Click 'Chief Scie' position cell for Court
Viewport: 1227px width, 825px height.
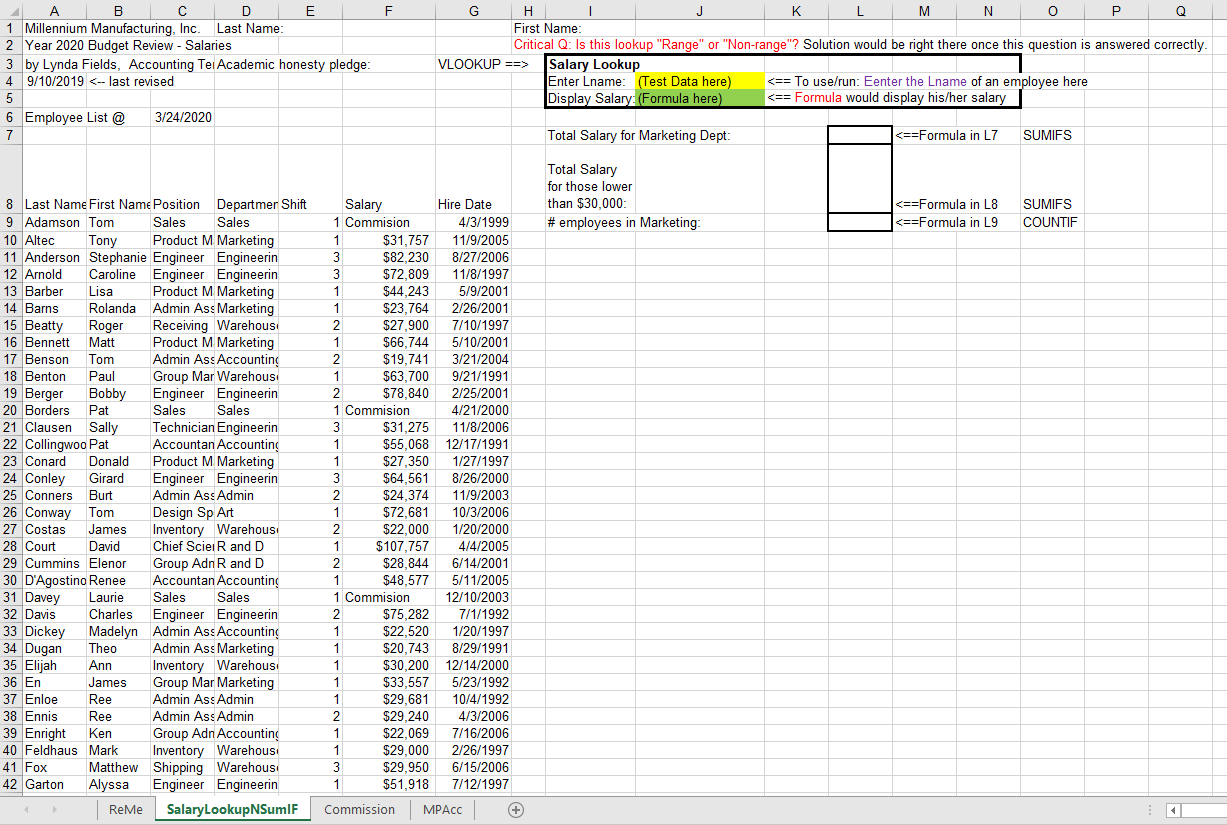[182, 546]
